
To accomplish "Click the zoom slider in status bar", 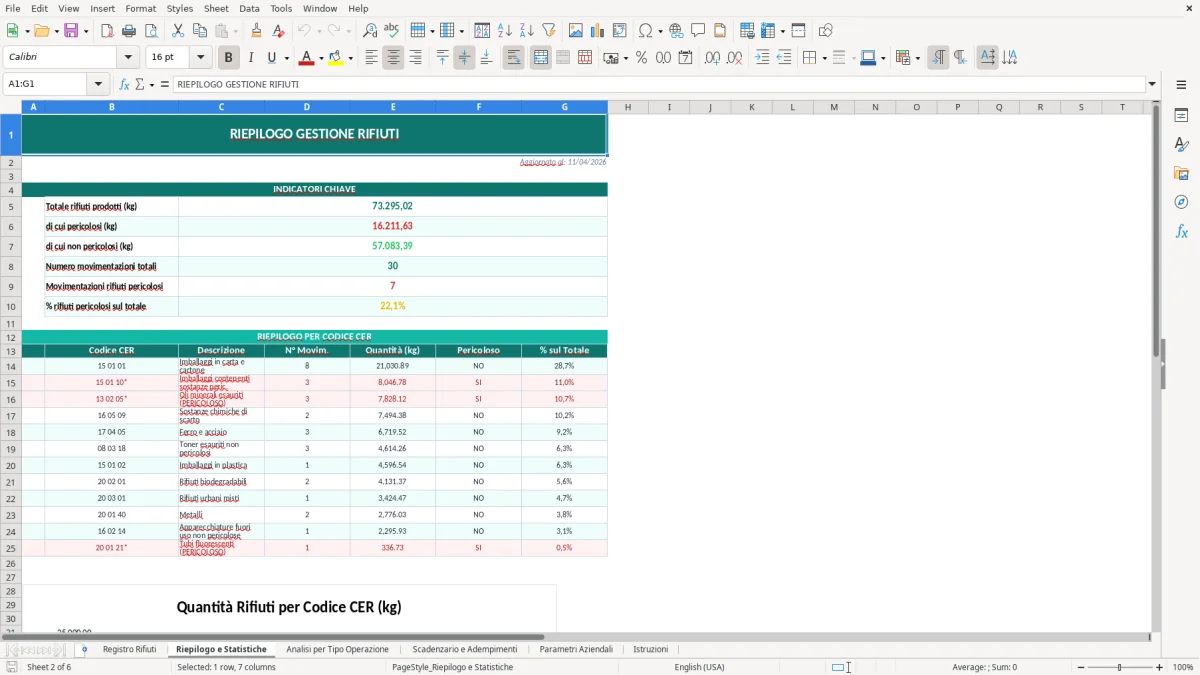I will coord(1119,667).
